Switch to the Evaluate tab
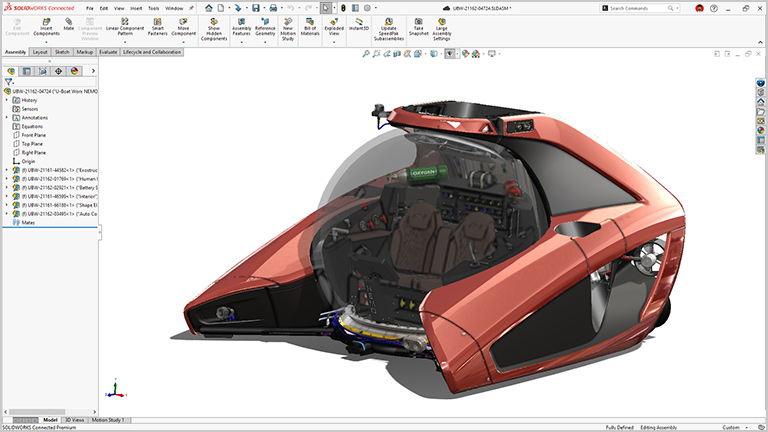This screenshot has width=768, height=432. pos(108,51)
